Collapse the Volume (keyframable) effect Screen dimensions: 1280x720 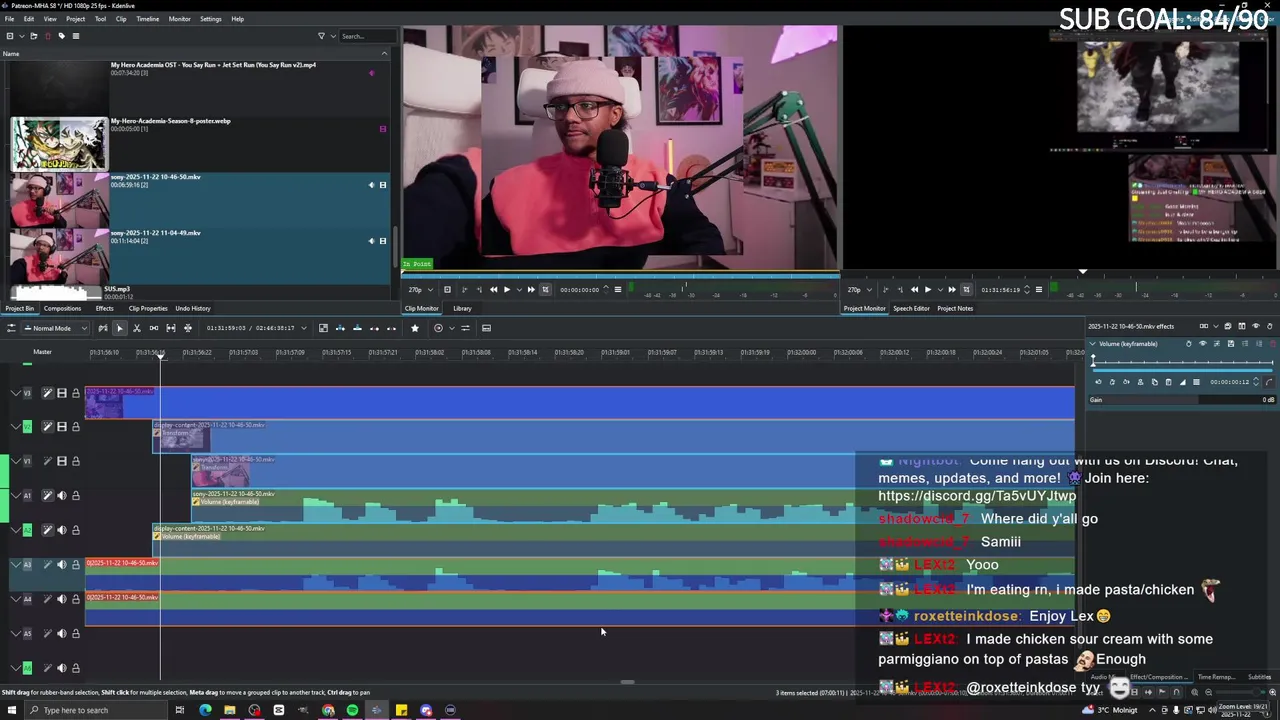[x=1093, y=344]
